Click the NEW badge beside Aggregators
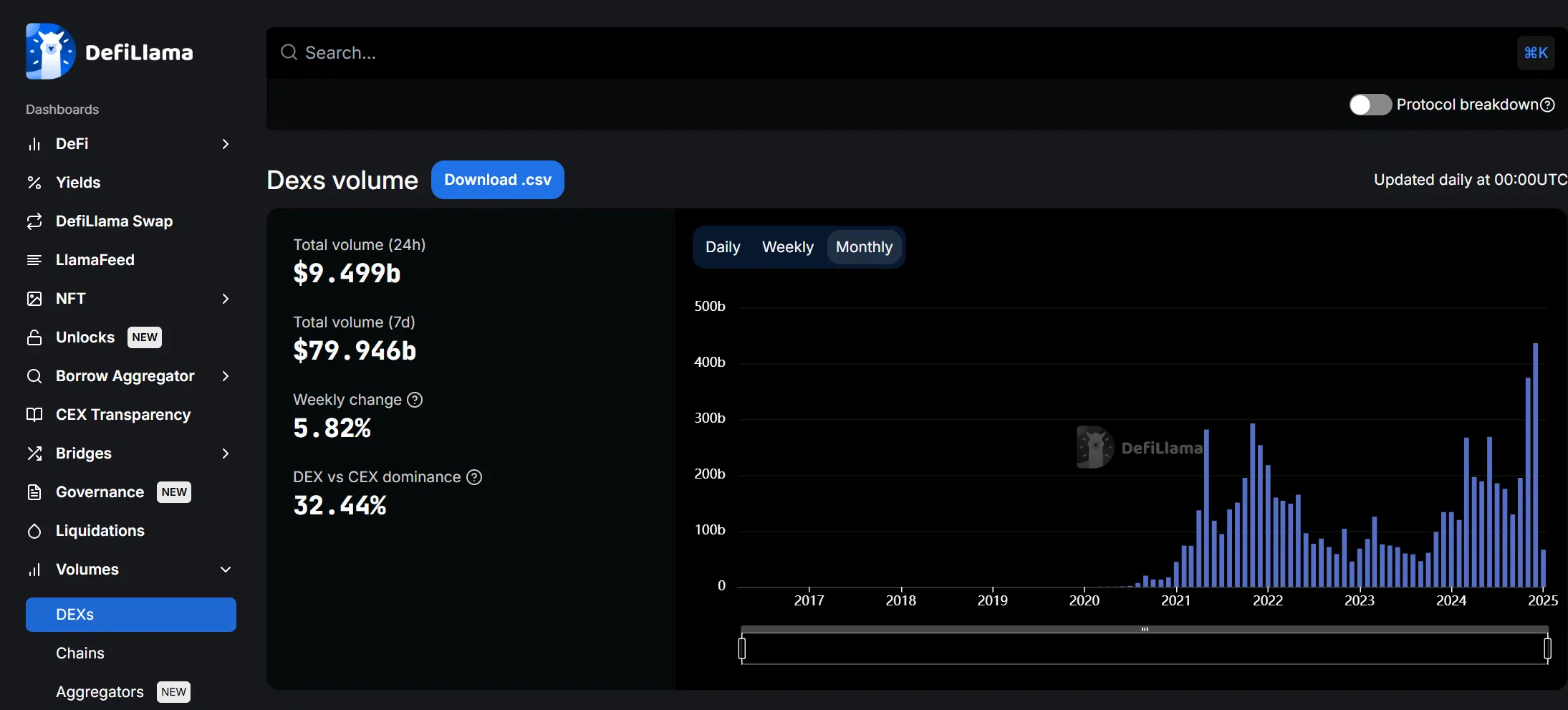The width and height of the screenshot is (1568, 710). click(x=173, y=692)
